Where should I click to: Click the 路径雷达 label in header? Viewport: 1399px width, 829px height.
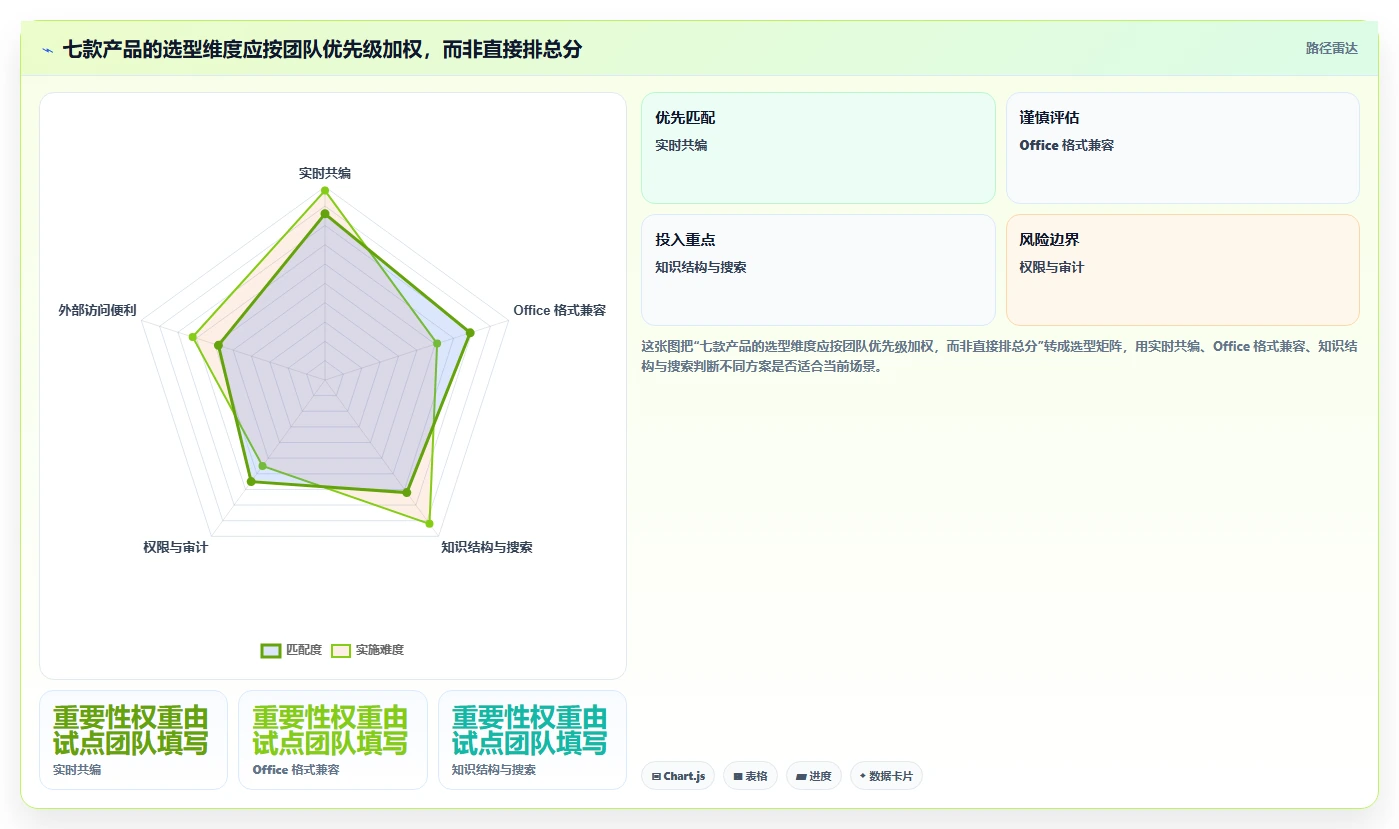click(x=1331, y=48)
